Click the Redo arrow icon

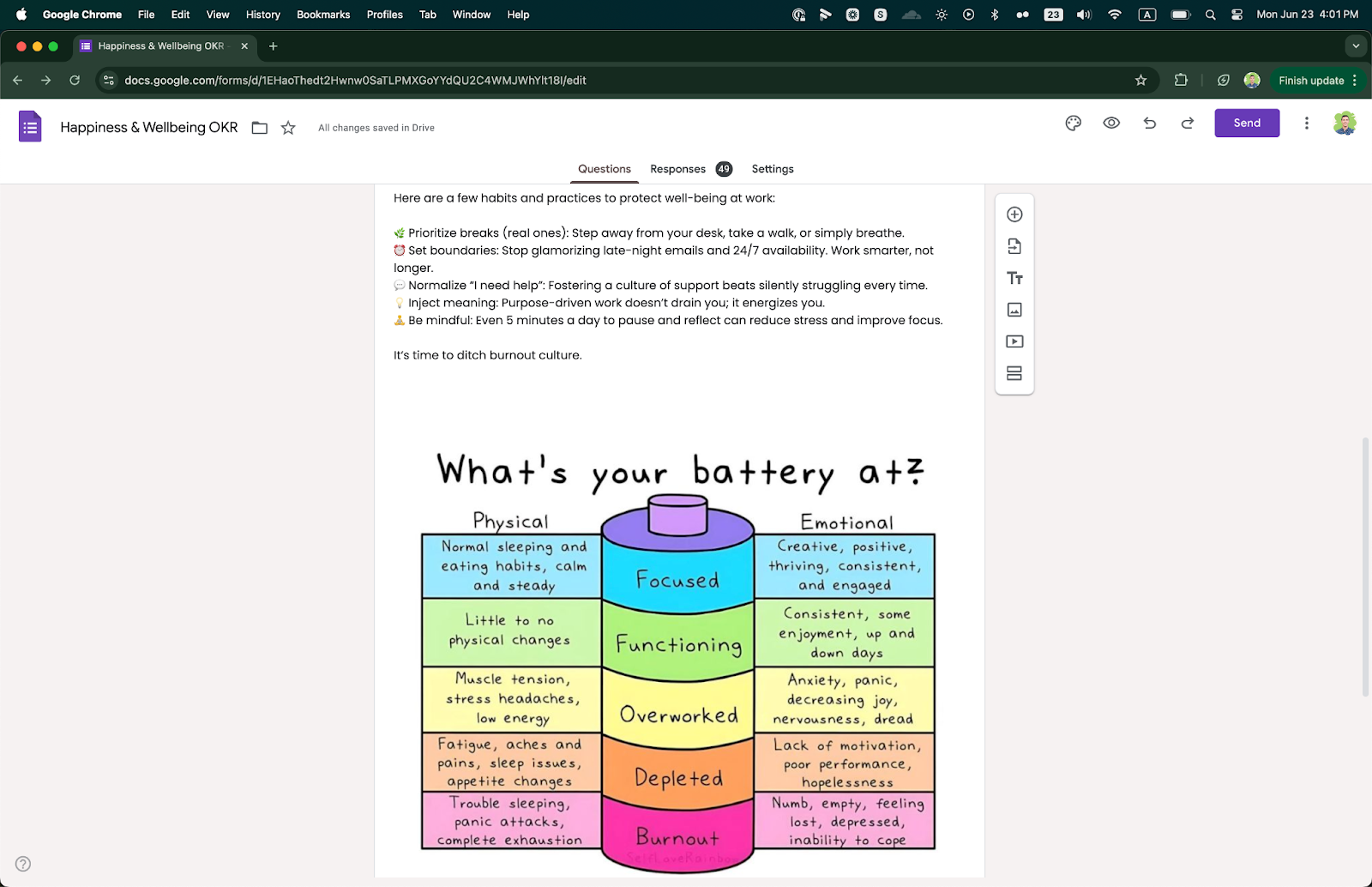(x=1188, y=124)
